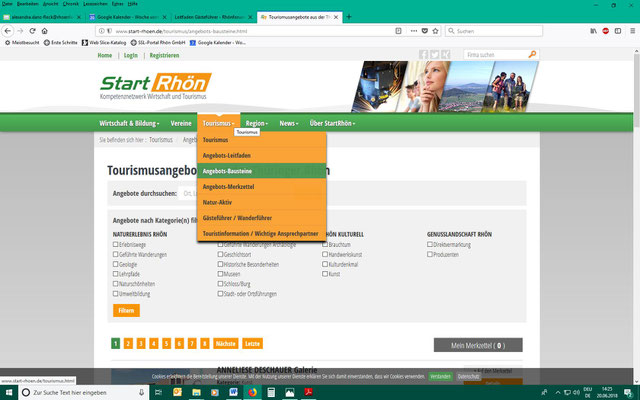Check the Museen checkbox

point(220,273)
